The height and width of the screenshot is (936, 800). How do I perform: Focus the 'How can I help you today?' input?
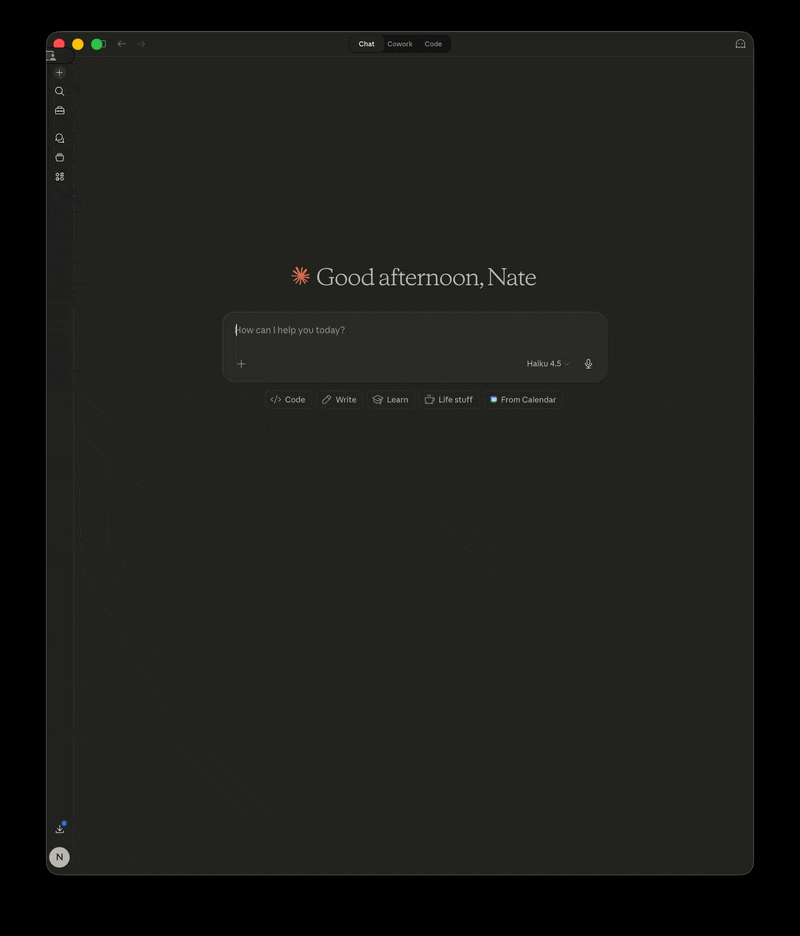click(414, 330)
